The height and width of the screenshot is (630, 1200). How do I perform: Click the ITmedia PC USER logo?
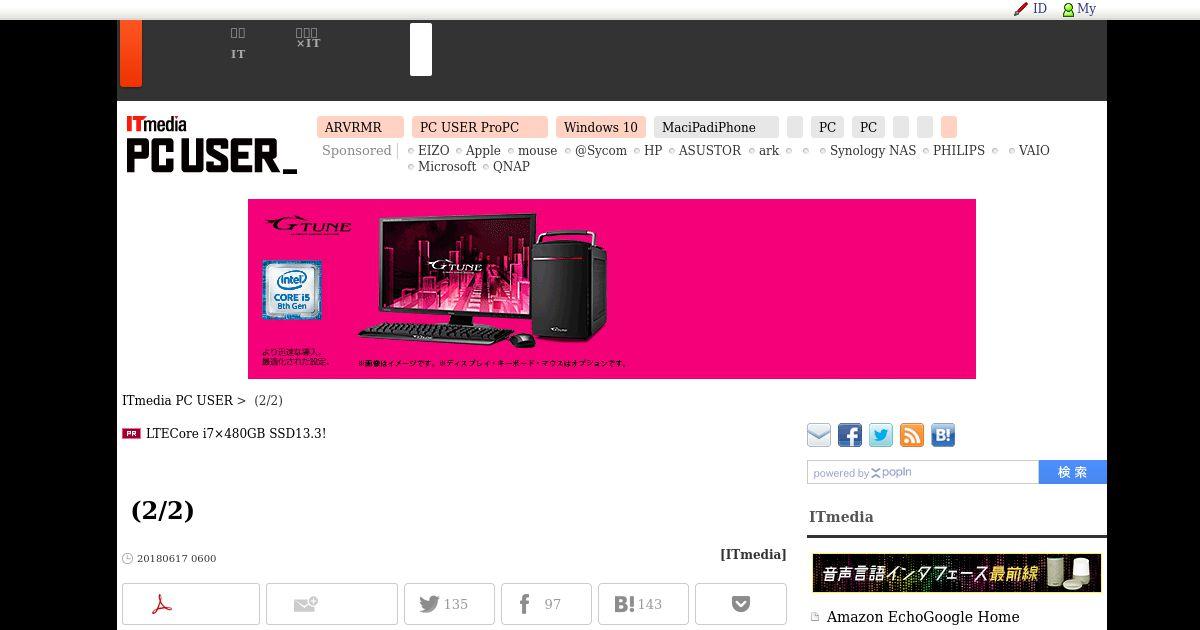coord(211,145)
